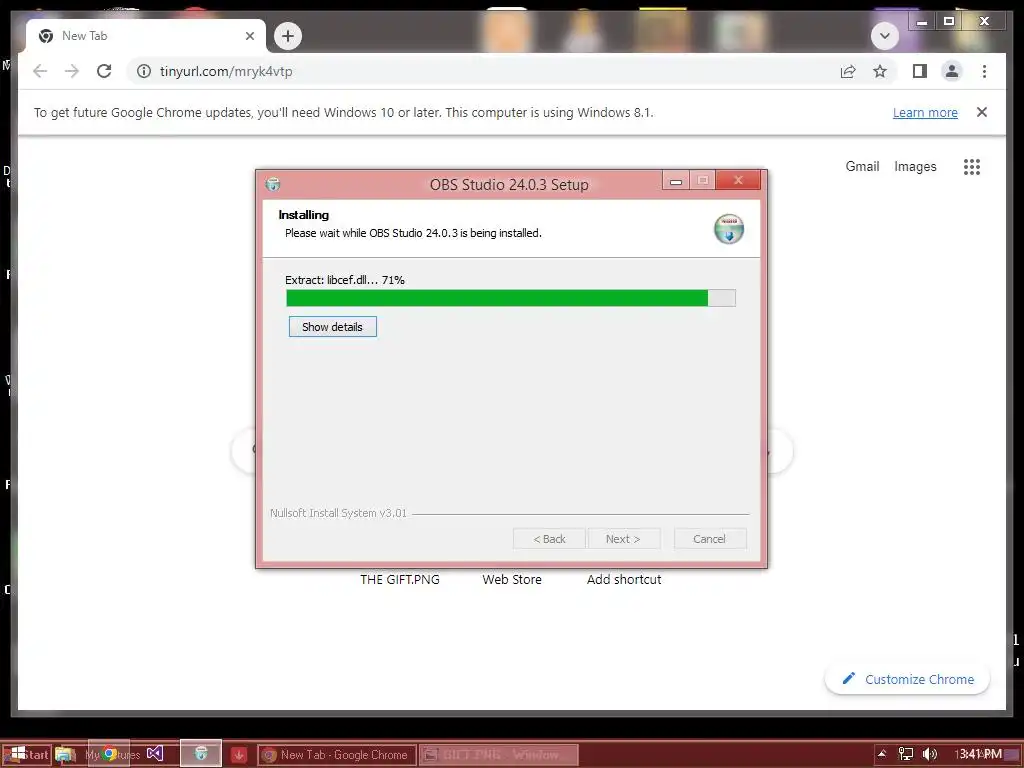Open Gmail link
1024x768 pixels.
862,167
